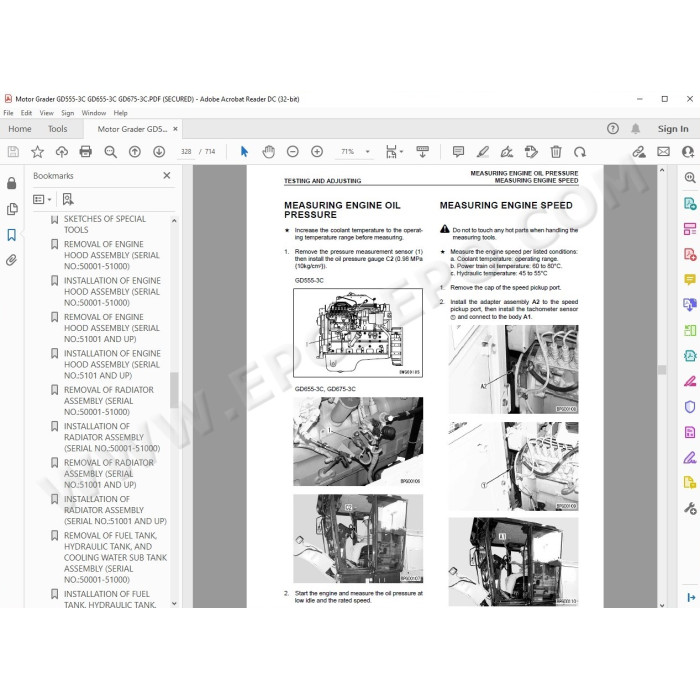This screenshot has height=700, width=700.
Task: Choose the Selection arrow tool
Action: click(x=244, y=152)
